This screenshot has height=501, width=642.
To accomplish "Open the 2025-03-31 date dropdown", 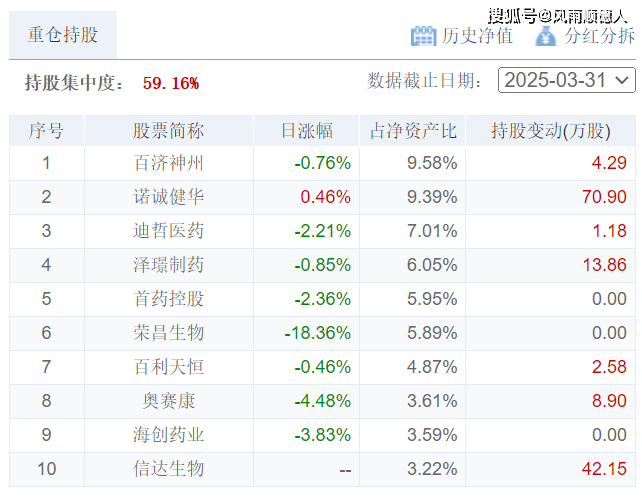I will [567, 80].
